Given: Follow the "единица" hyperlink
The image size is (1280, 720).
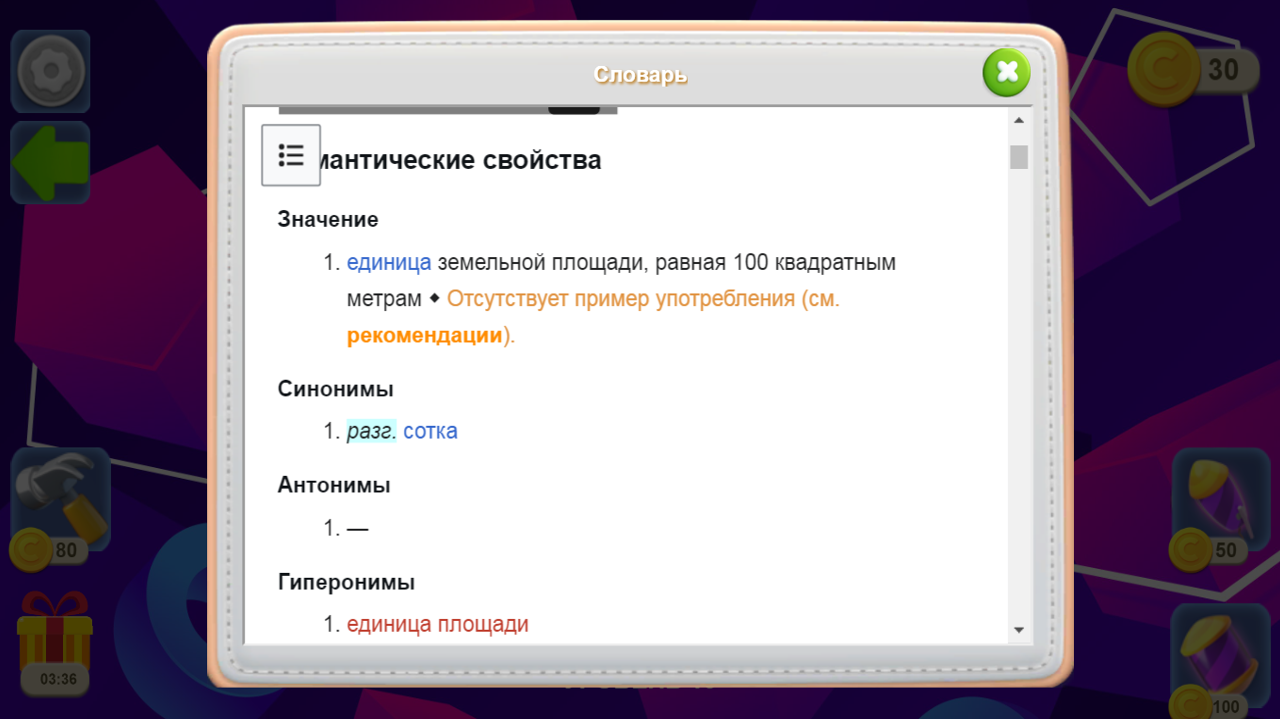Looking at the screenshot, I should point(388,262).
